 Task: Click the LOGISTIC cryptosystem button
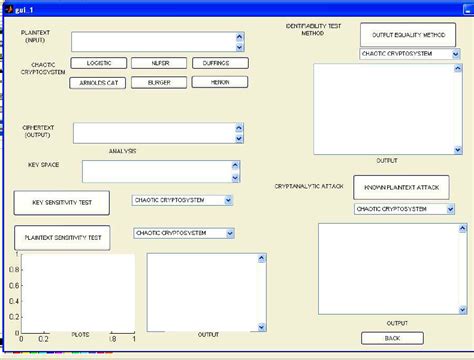pyautogui.click(x=99, y=63)
